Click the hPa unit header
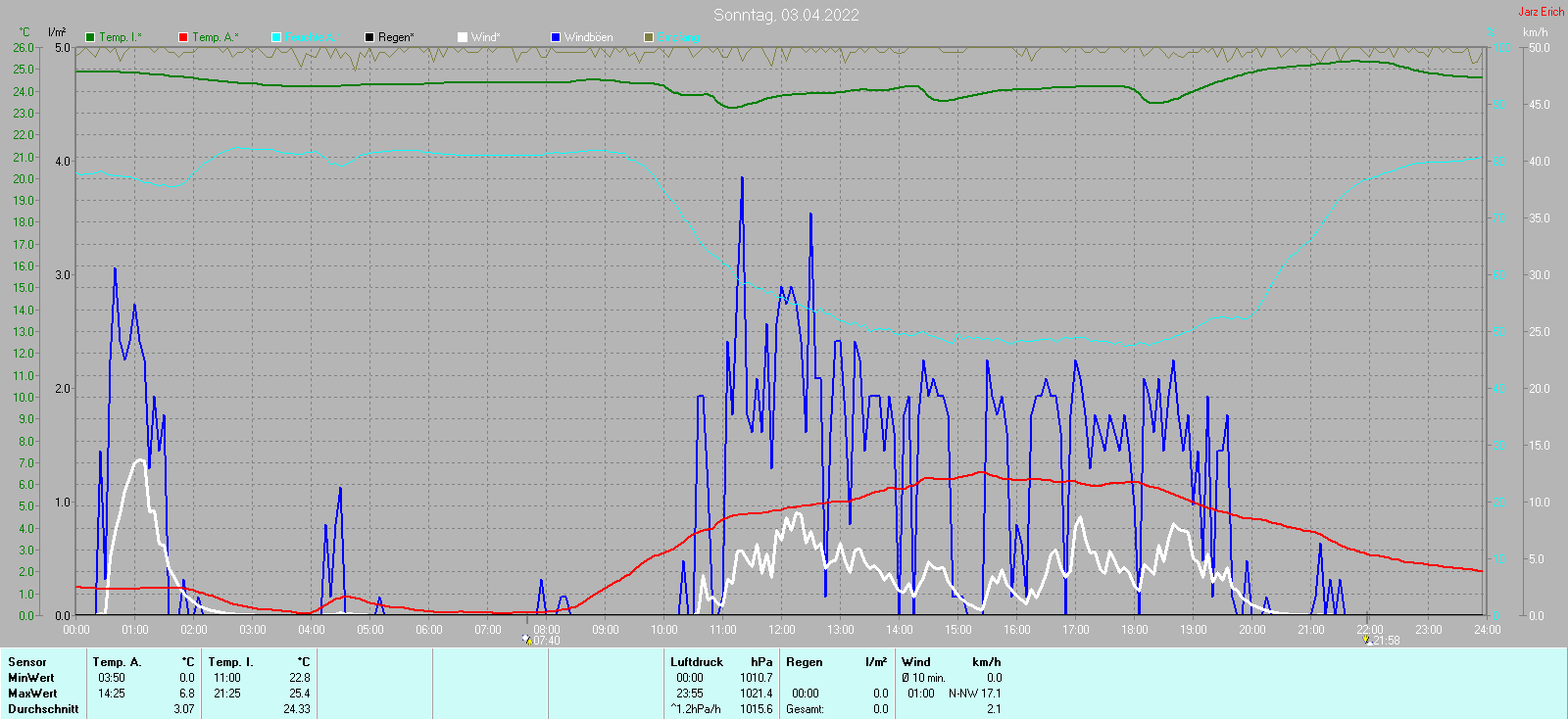1568x719 pixels. pyautogui.click(x=761, y=662)
